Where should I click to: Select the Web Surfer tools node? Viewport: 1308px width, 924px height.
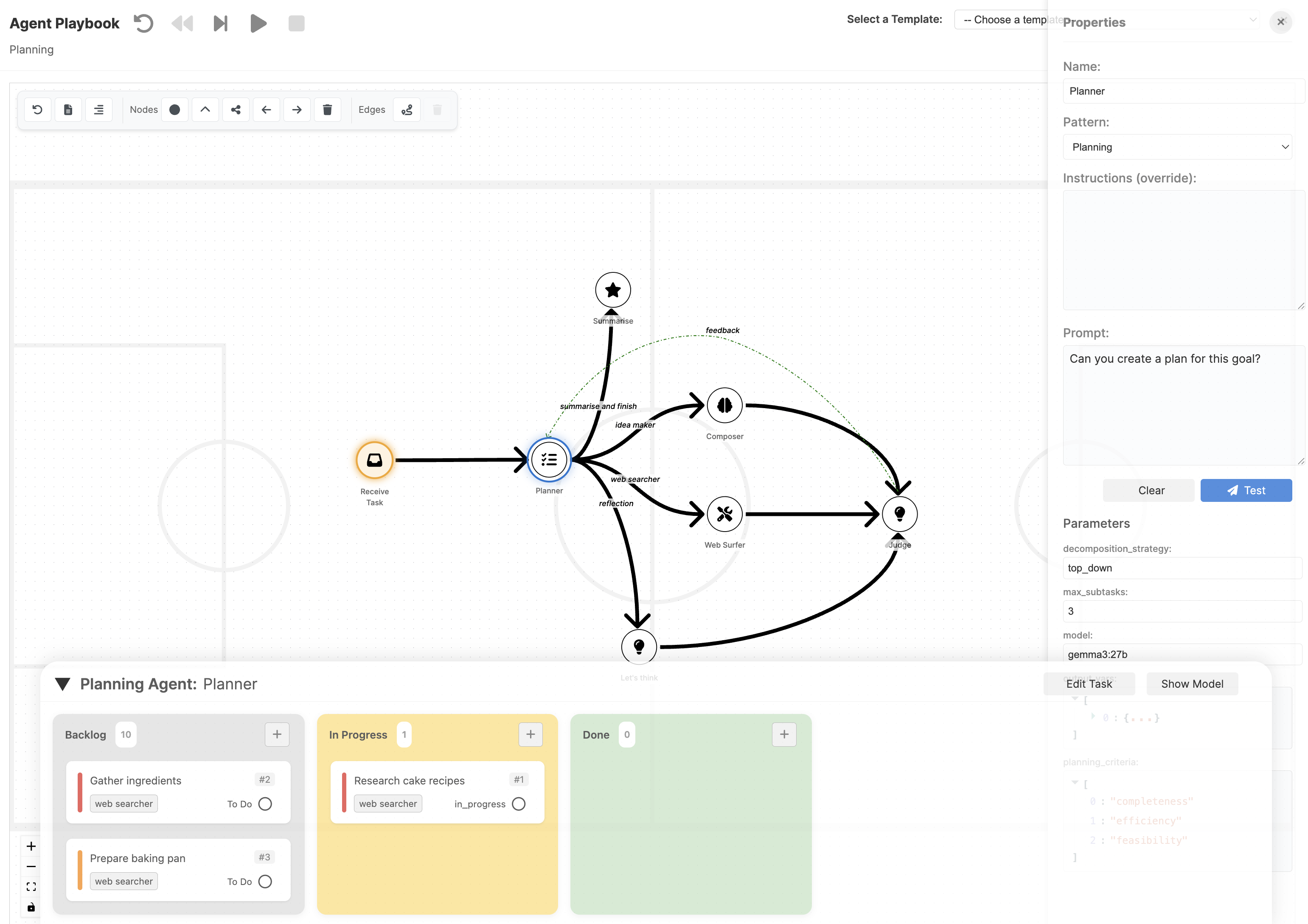pyautogui.click(x=724, y=514)
